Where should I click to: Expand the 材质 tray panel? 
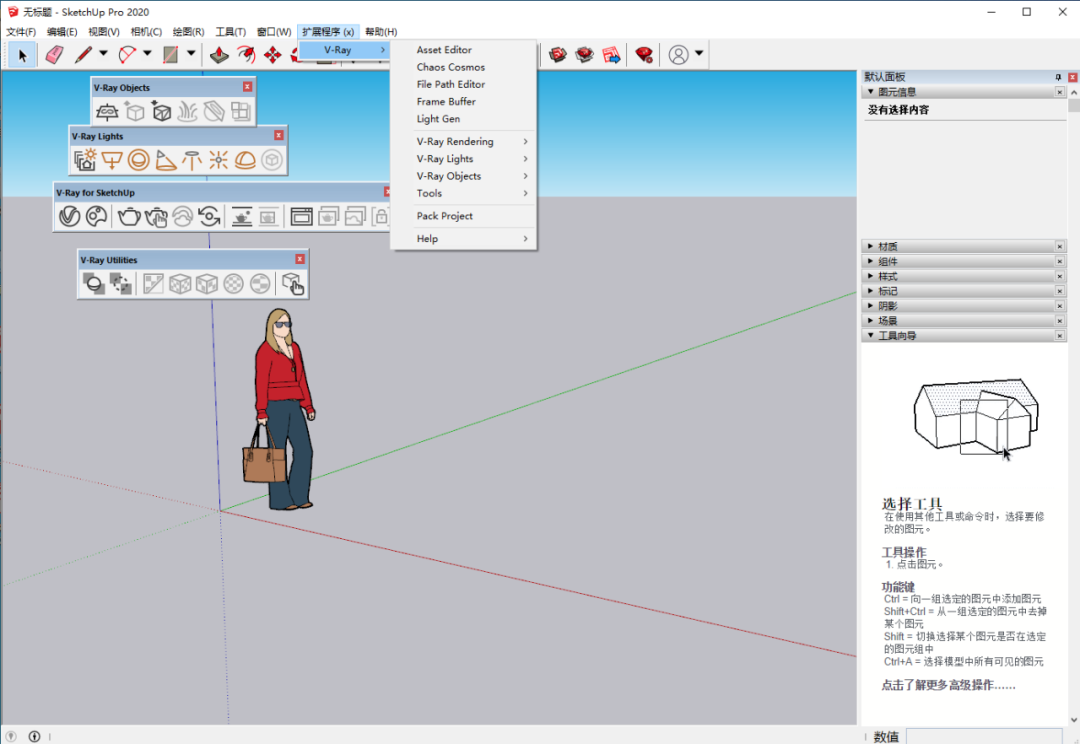962,247
